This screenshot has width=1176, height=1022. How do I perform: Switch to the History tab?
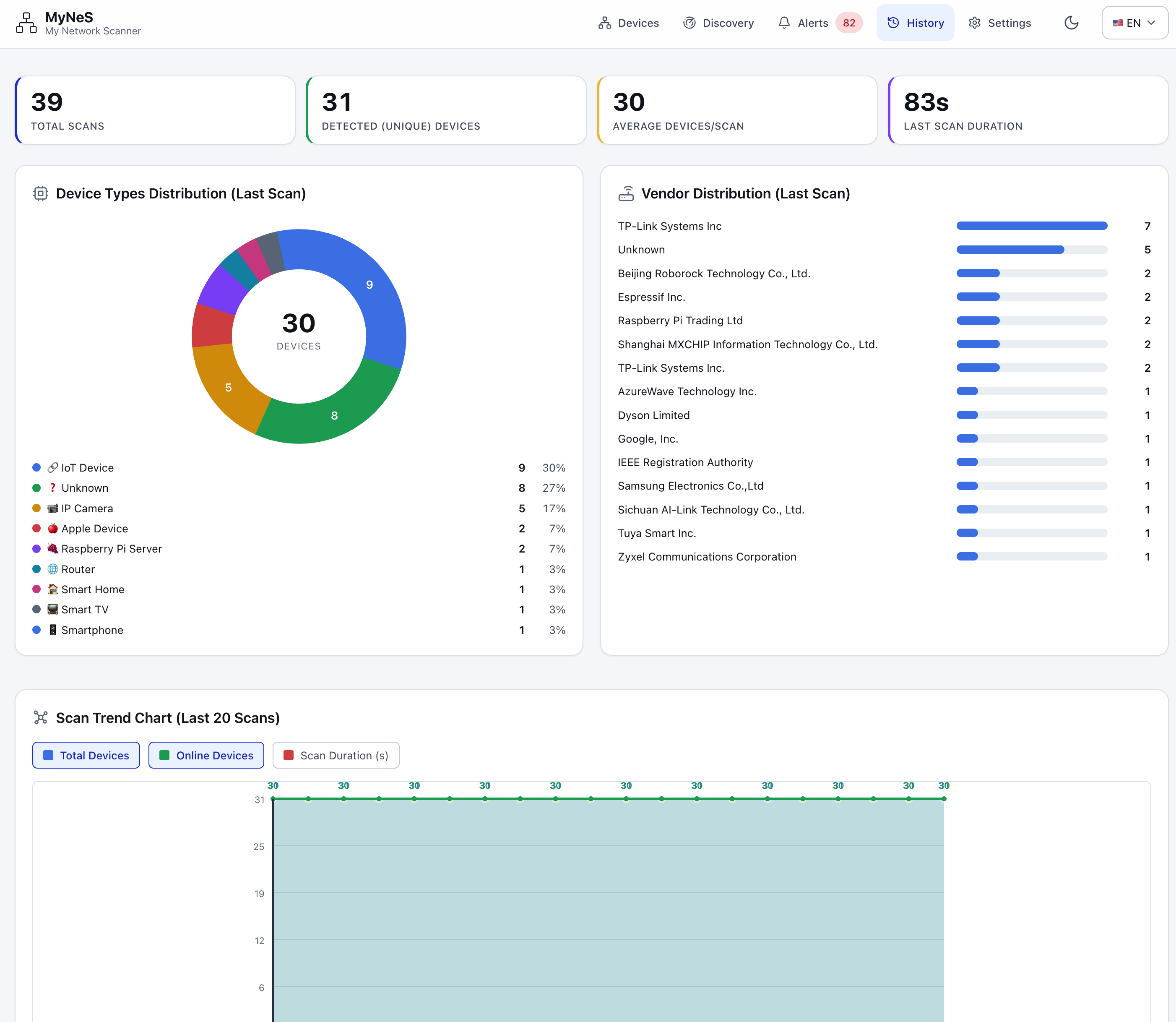point(916,23)
